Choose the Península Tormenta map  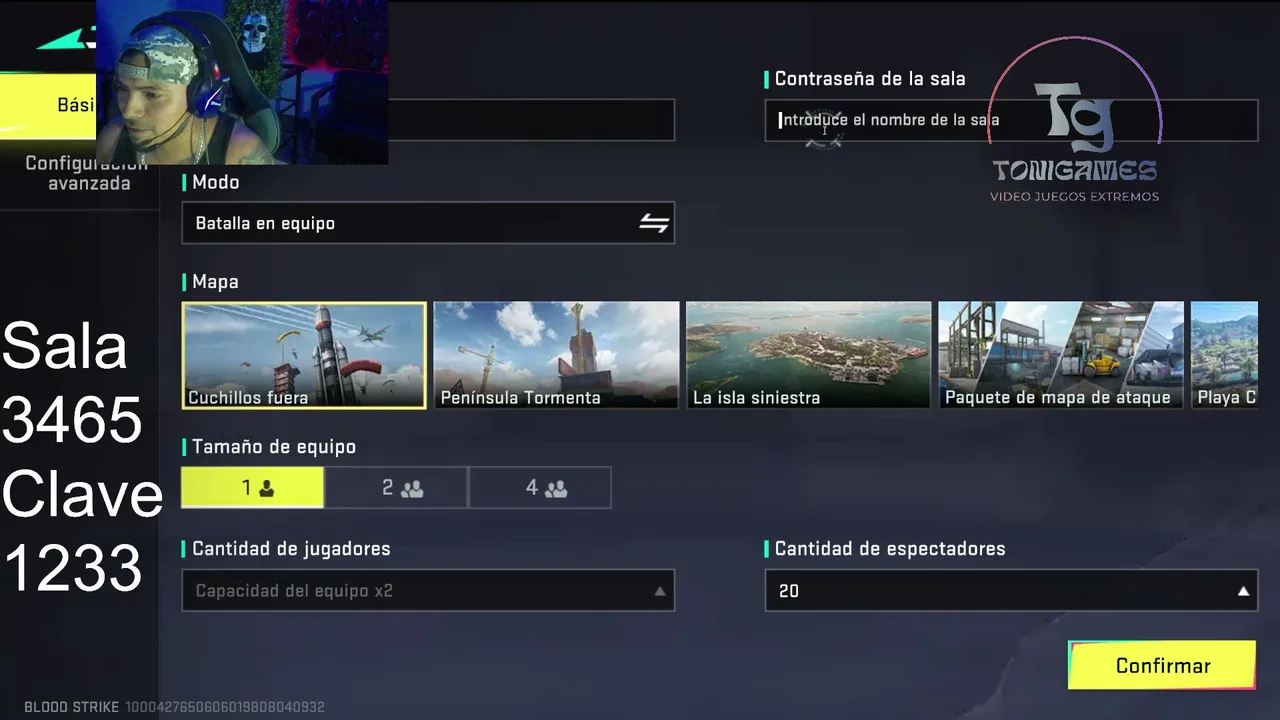point(556,355)
